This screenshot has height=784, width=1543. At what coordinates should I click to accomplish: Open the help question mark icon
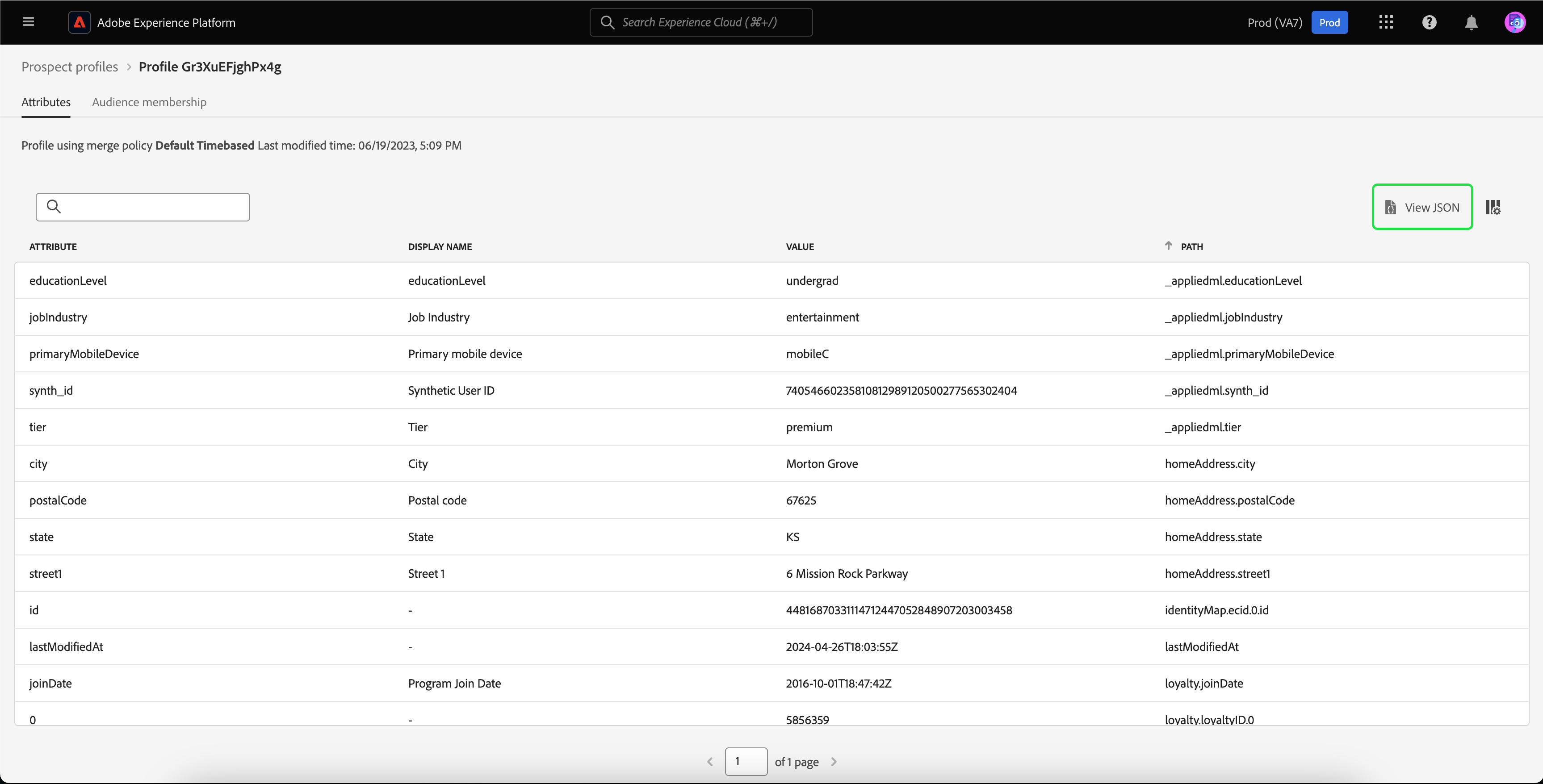[1429, 22]
